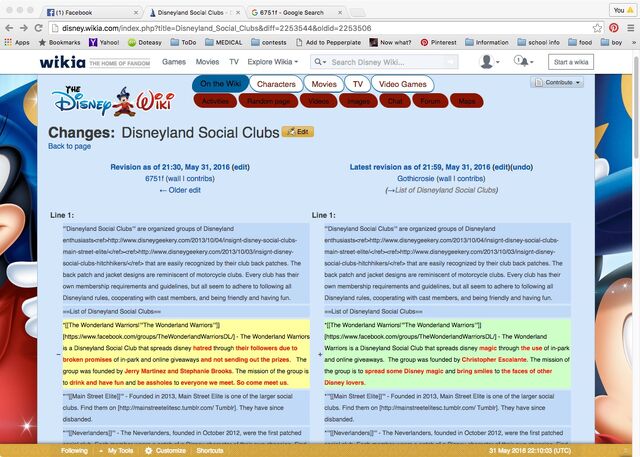Open the contests bookmark folder
Viewport: 640px width, 457px height.
[x=269, y=42]
